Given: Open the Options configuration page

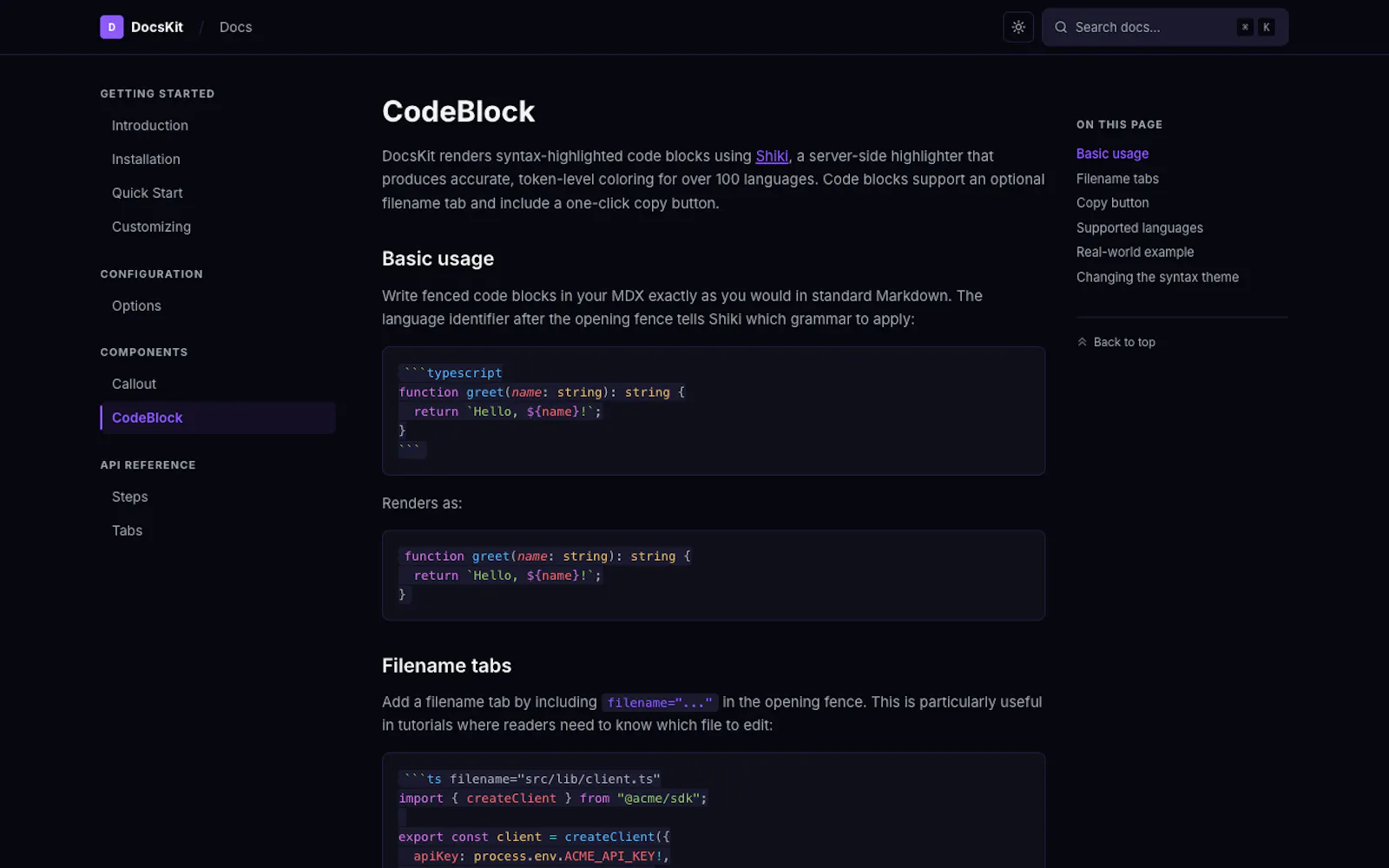Looking at the screenshot, I should (x=136, y=306).
